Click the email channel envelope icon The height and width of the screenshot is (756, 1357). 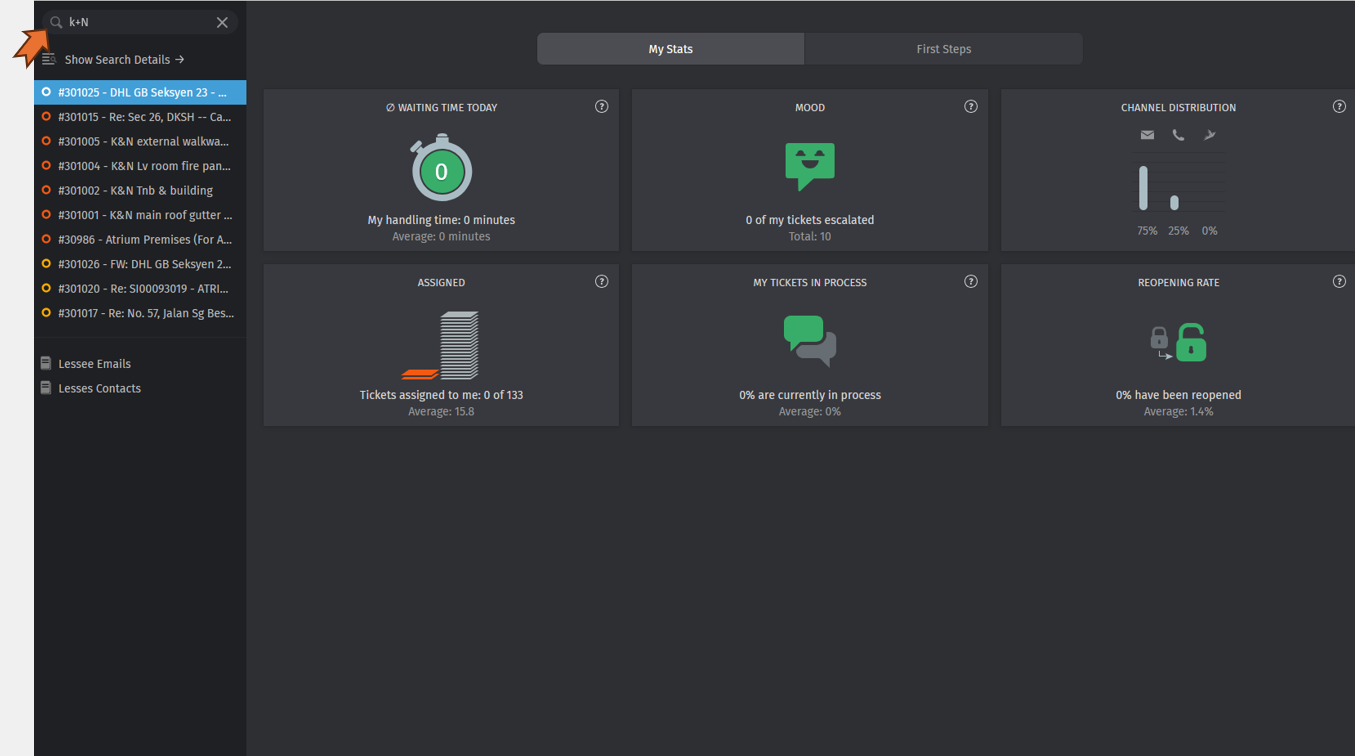[1147, 135]
